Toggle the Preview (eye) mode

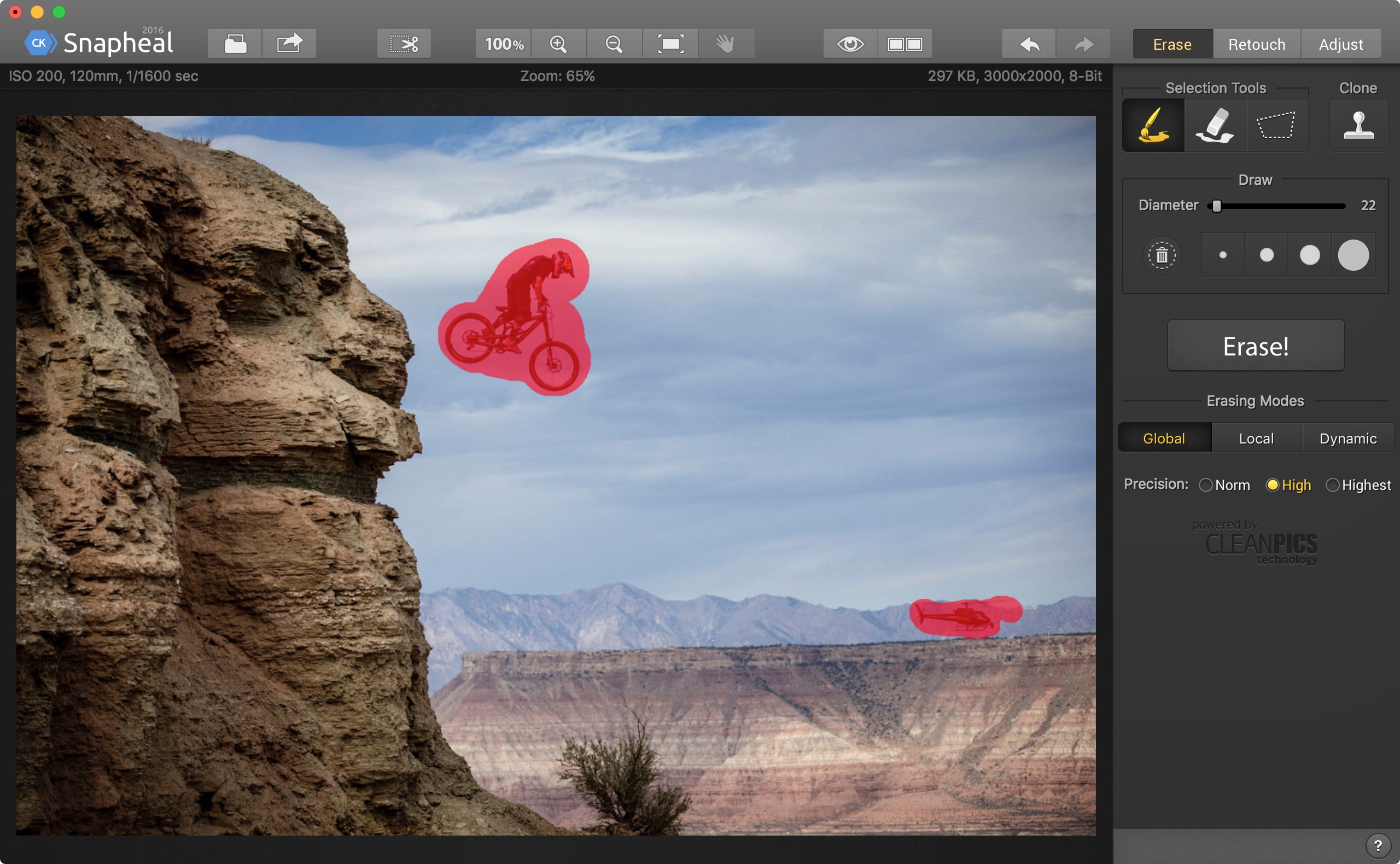[851, 43]
